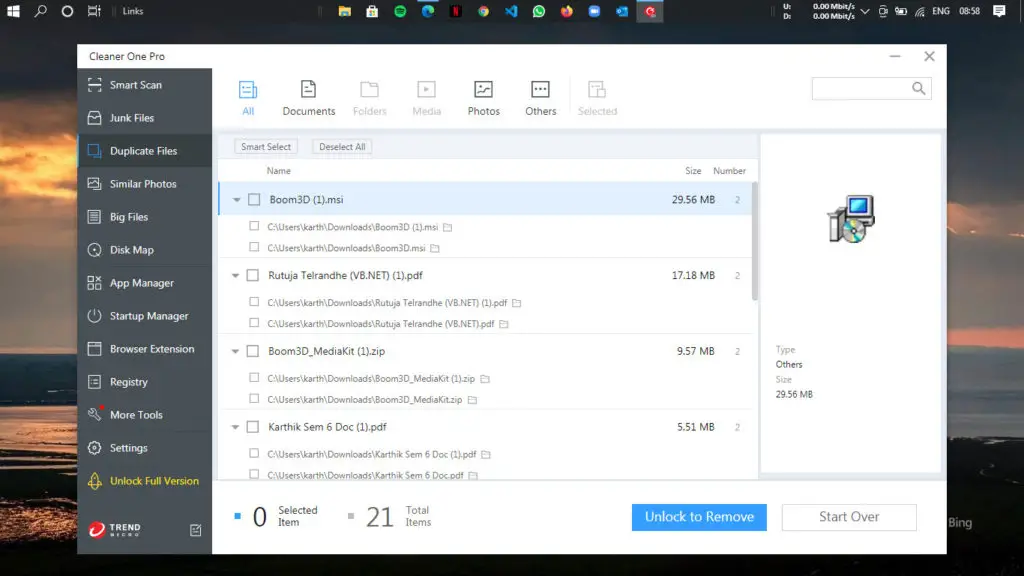Check Downloads\Boom3D (1).msi file path checkbox
The height and width of the screenshot is (576, 1024).
pos(254,226)
